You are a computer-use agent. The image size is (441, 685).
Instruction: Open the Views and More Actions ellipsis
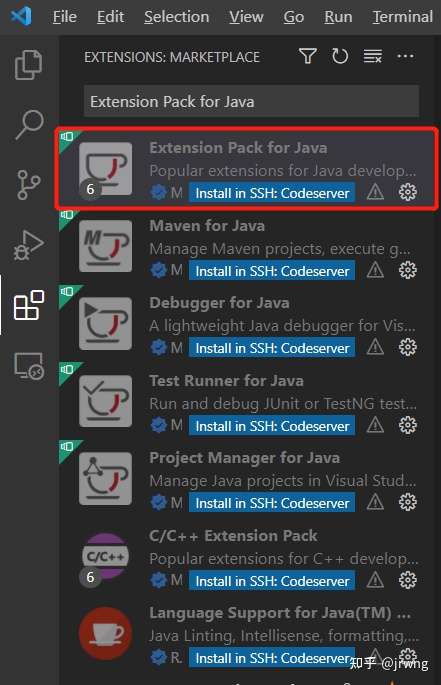pos(406,56)
